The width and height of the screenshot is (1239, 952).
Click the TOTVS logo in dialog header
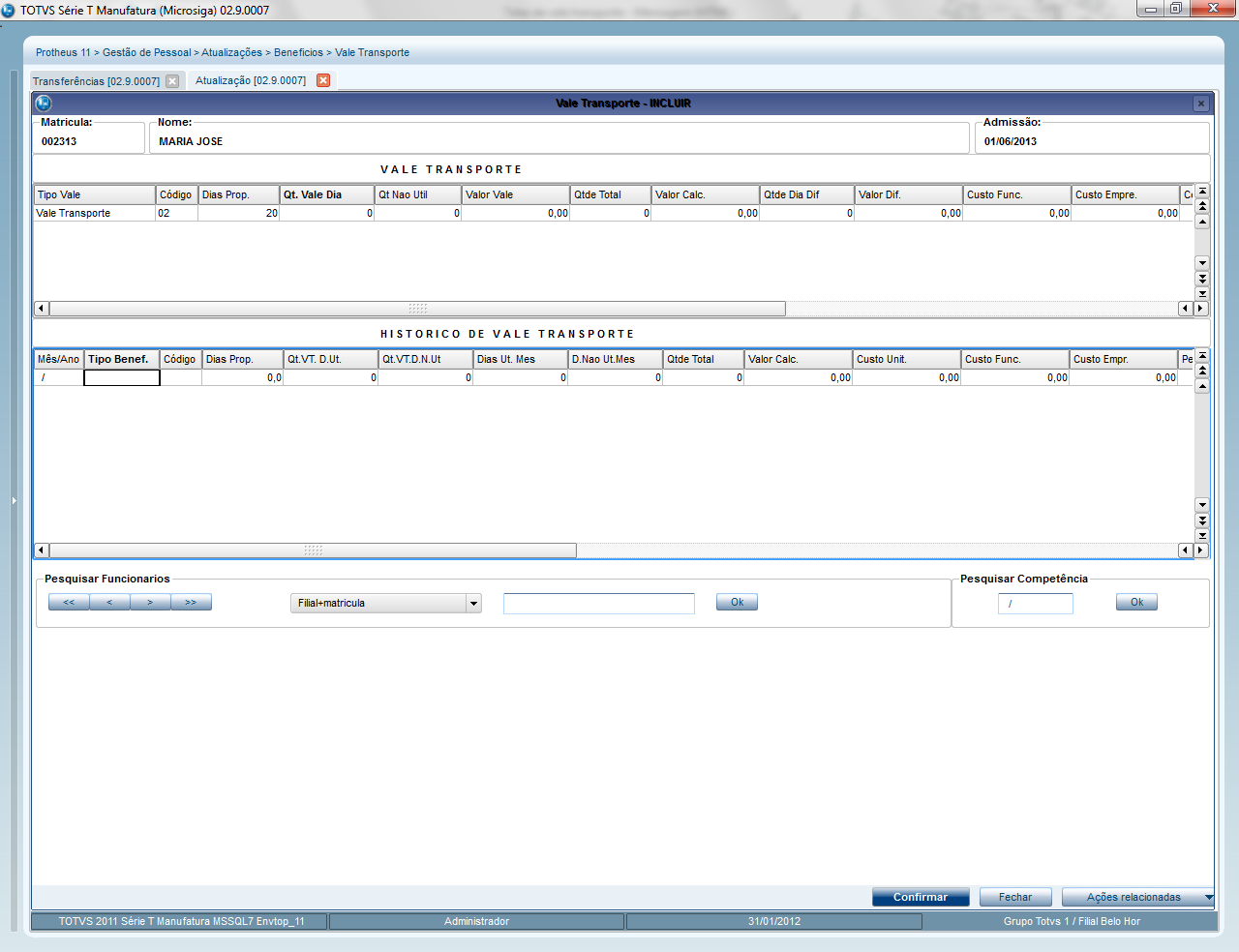[43, 103]
